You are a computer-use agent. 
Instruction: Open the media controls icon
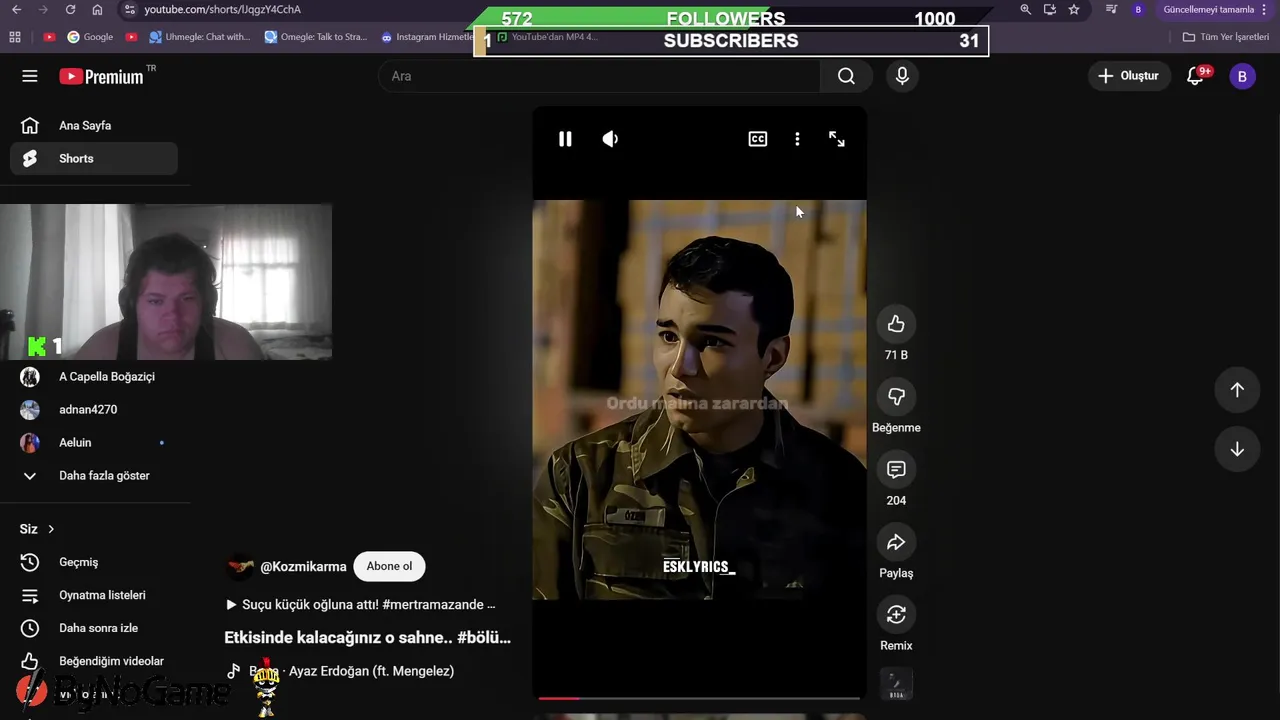[x=1112, y=9]
